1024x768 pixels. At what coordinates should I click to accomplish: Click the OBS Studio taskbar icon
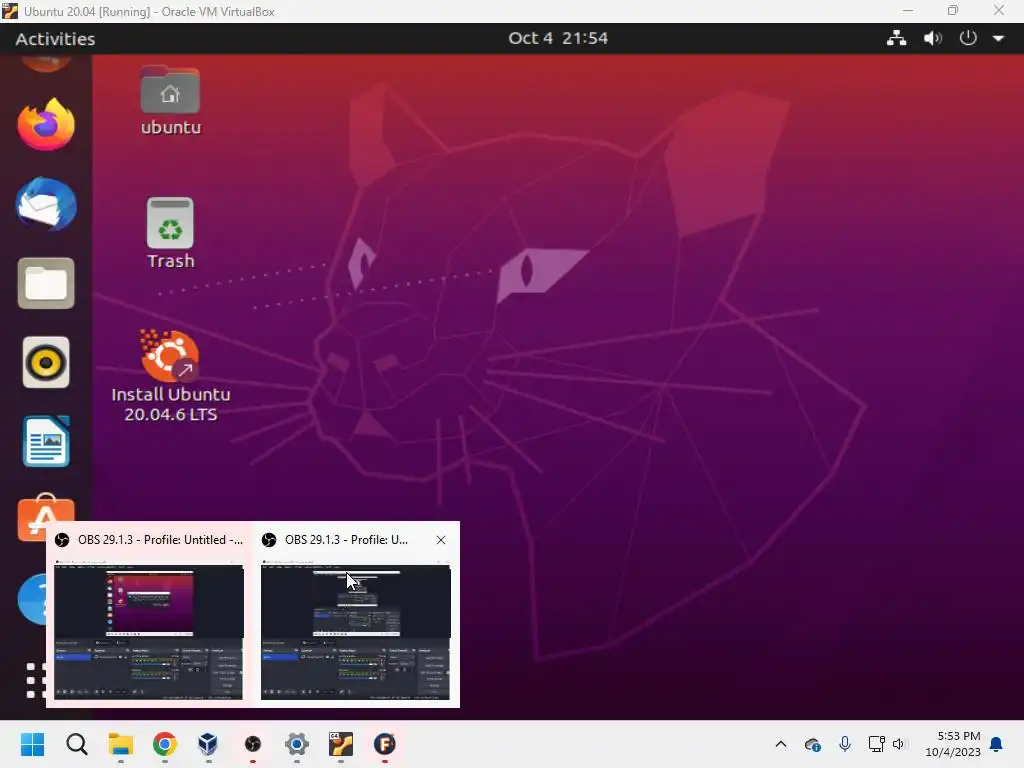tap(253, 744)
